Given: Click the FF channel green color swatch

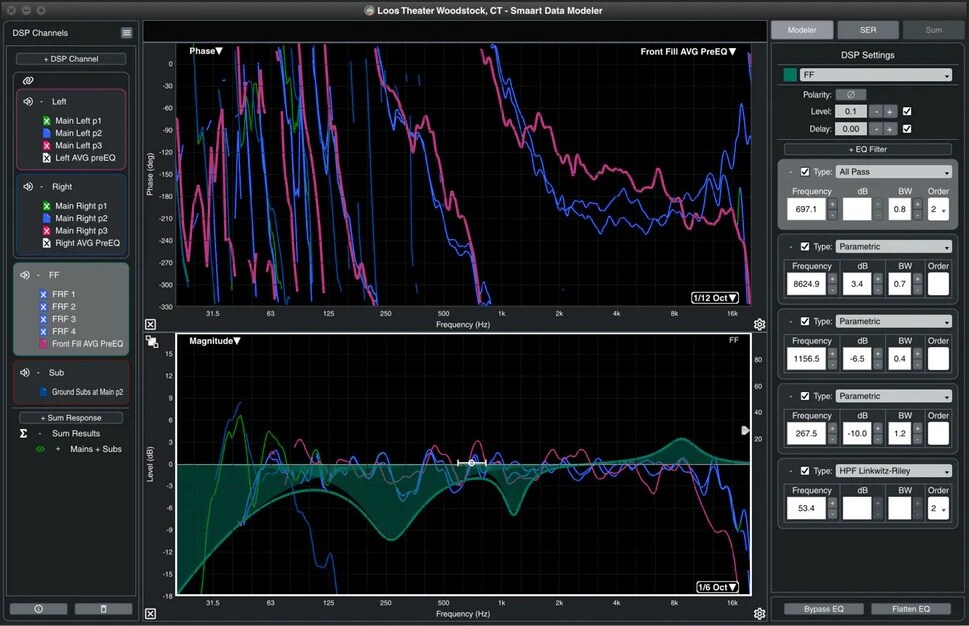Looking at the screenshot, I should (790, 75).
